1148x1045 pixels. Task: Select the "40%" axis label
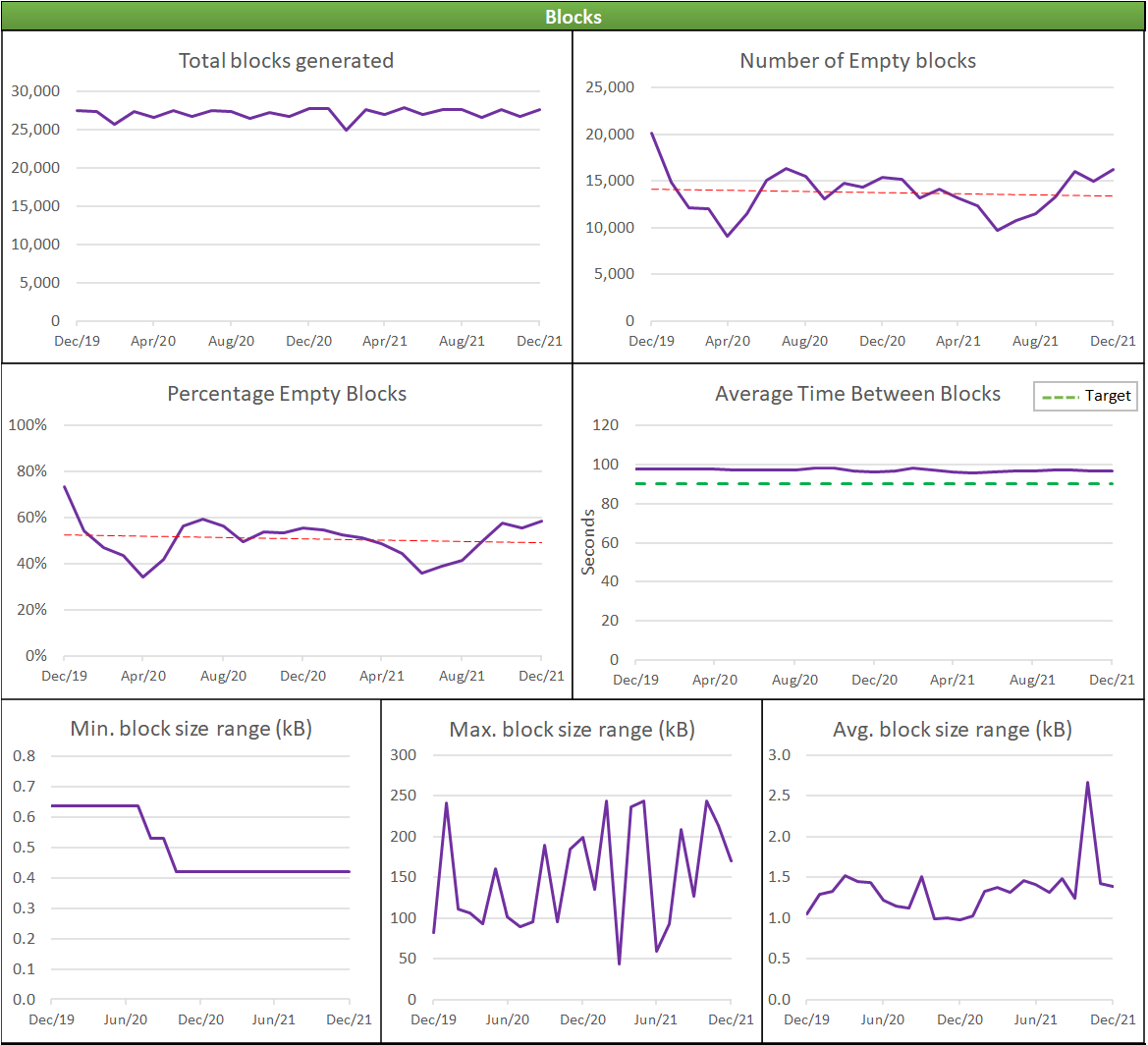tap(31, 564)
